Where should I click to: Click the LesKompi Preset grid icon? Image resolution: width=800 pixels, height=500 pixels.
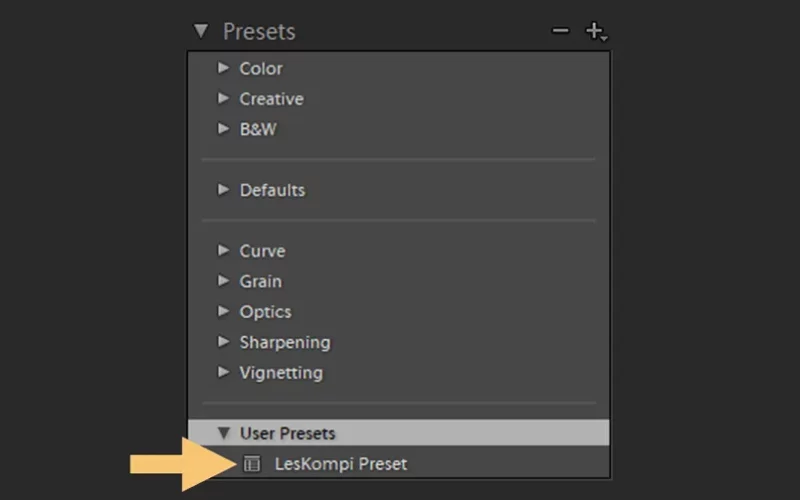pyautogui.click(x=252, y=464)
